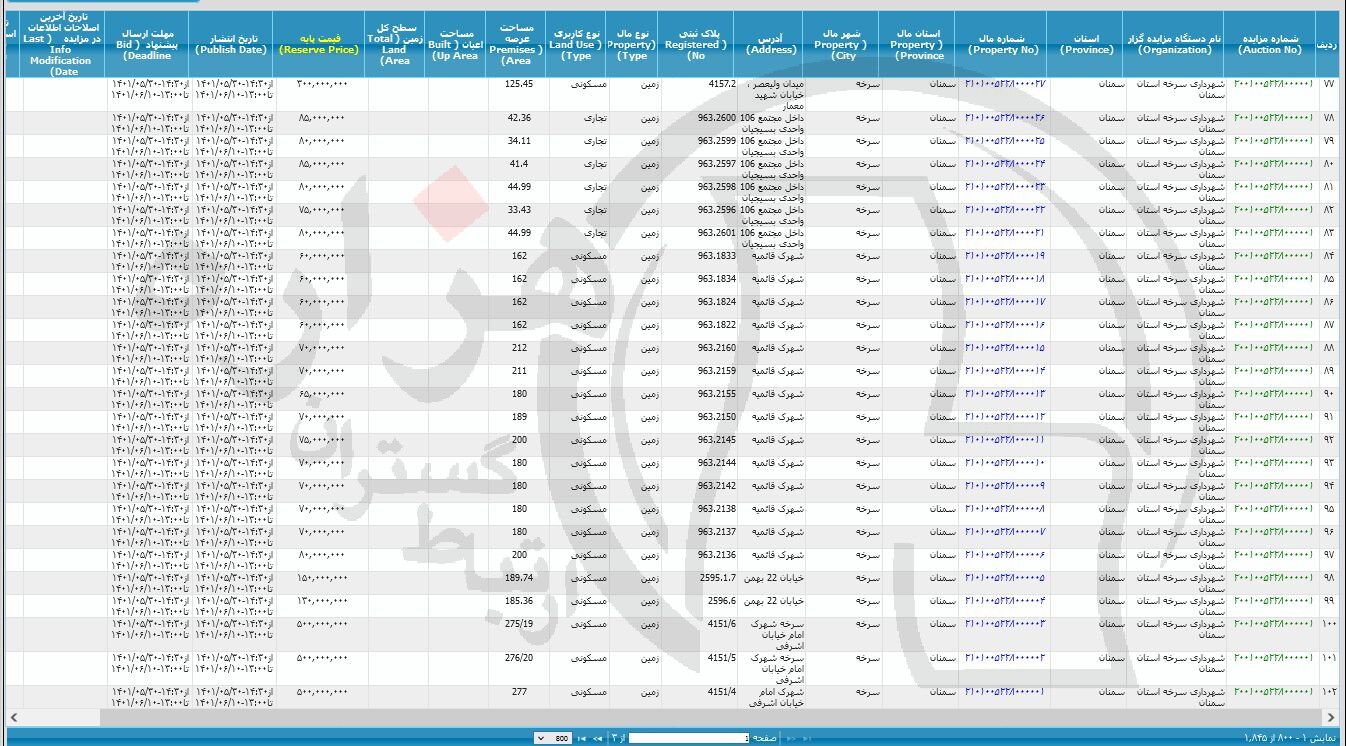Sort by the Address column header
The image size is (1346, 746).
tap(770, 43)
